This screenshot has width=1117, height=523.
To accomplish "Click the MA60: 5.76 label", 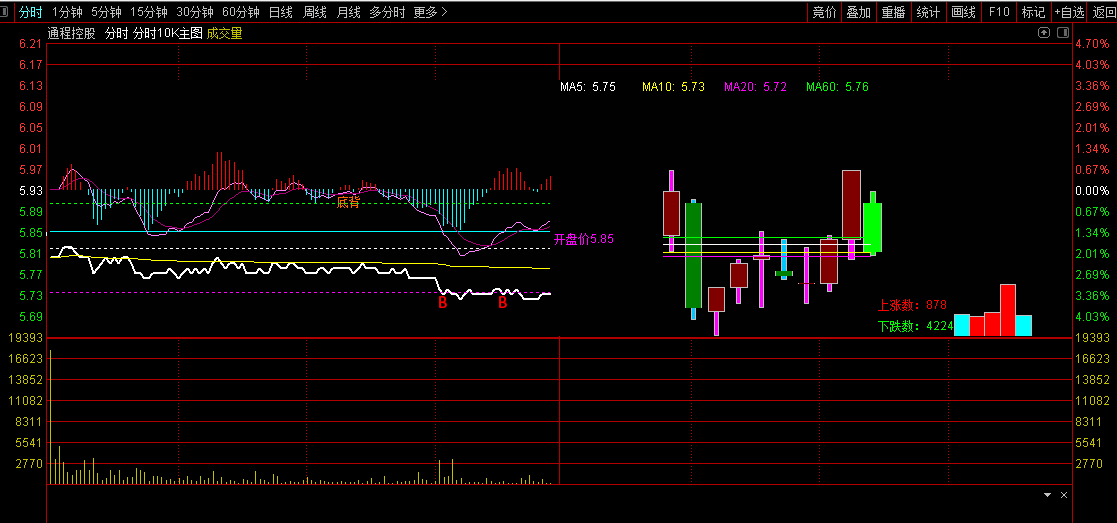I will pos(837,87).
